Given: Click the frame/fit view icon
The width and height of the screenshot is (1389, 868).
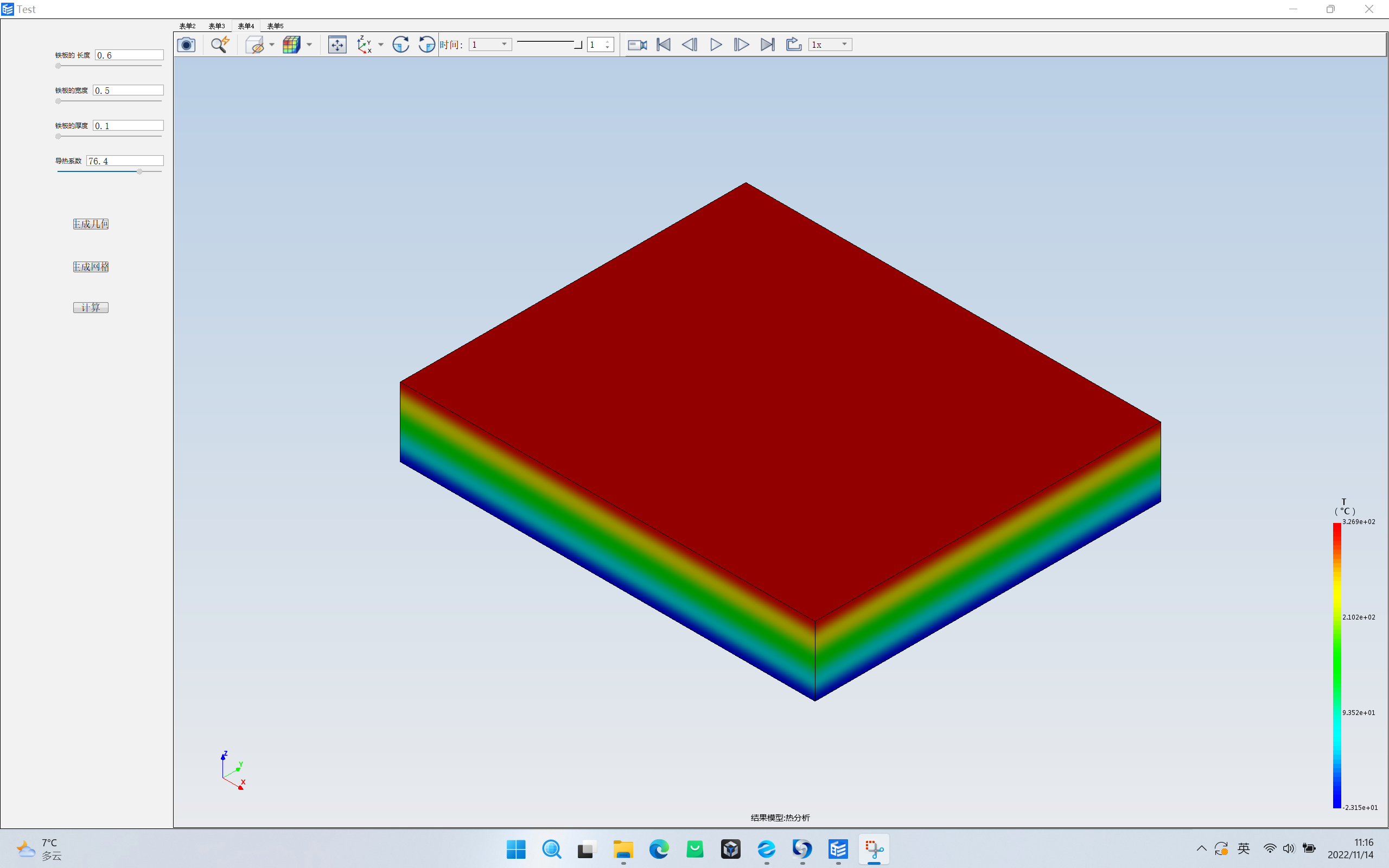Looking at the screenshot, I should [337, 44].
